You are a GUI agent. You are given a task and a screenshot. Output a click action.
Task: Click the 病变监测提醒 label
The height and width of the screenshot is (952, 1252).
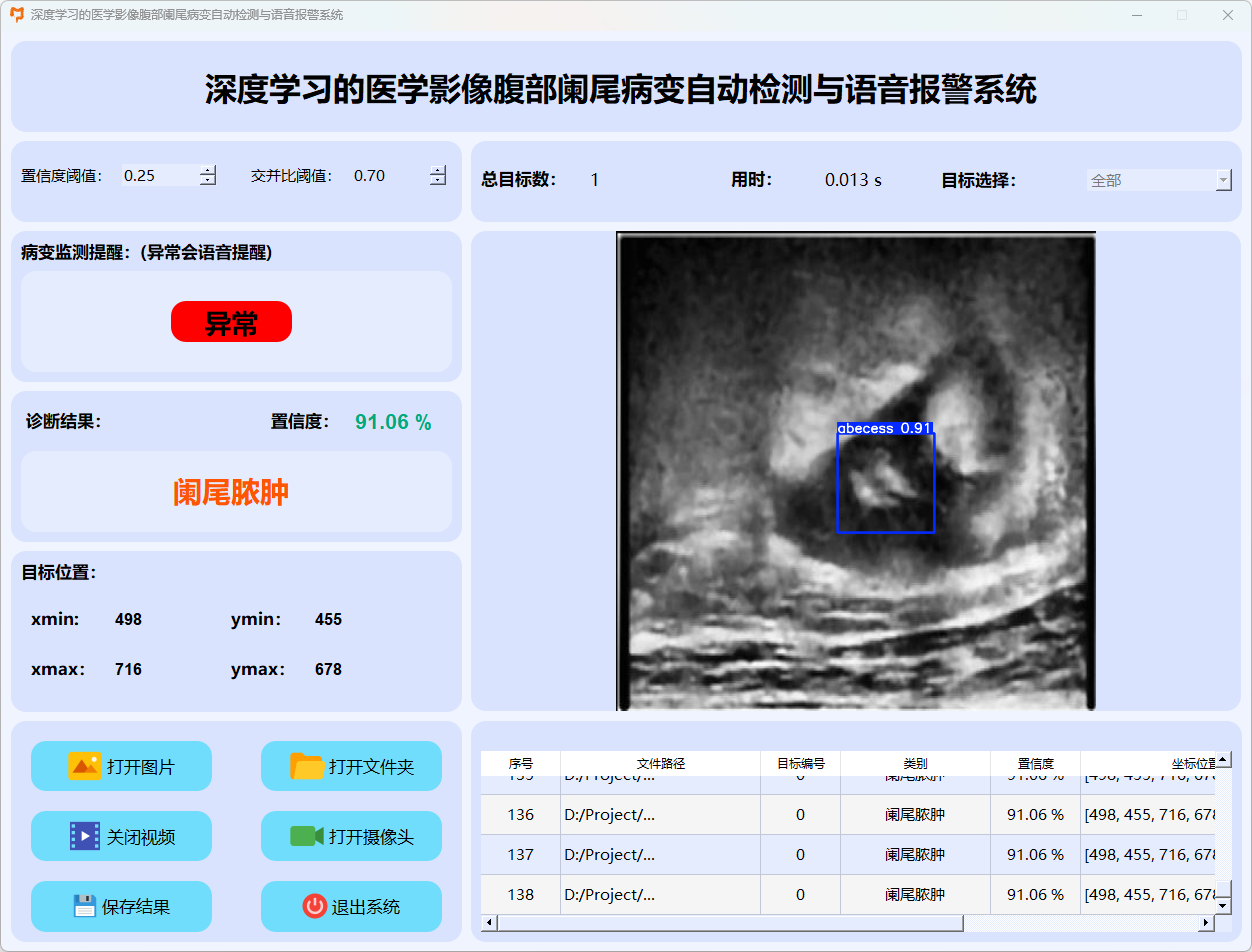146,253
